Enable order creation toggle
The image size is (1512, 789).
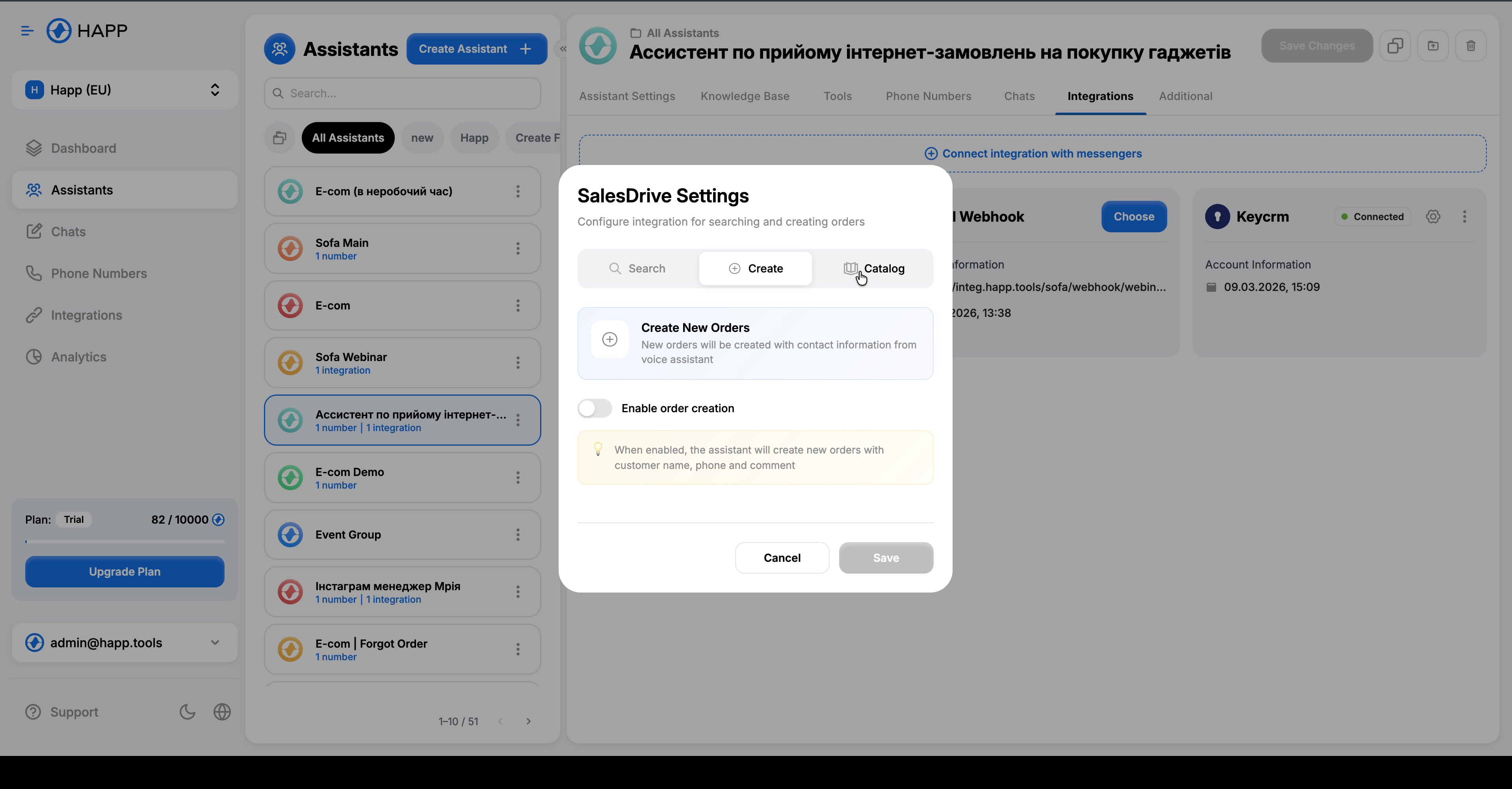click(x=594, y=408)
